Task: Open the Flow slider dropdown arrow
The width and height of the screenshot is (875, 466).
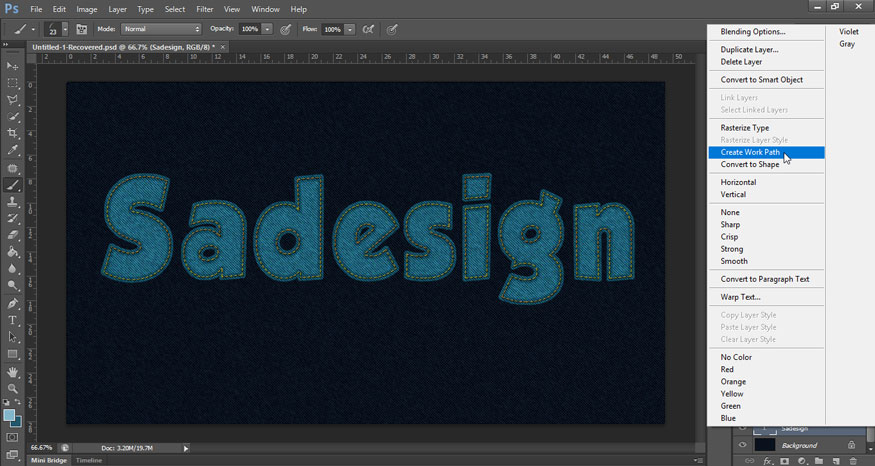Action: click(349, 29)
